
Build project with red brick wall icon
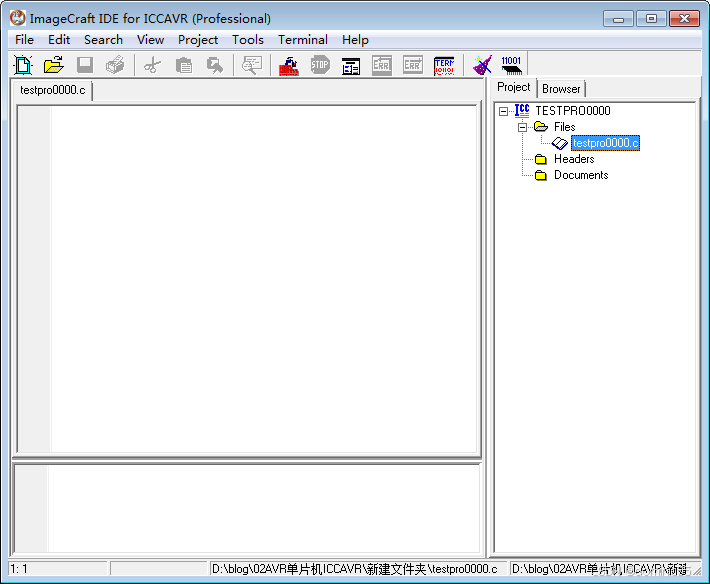(x=289, y=65)
